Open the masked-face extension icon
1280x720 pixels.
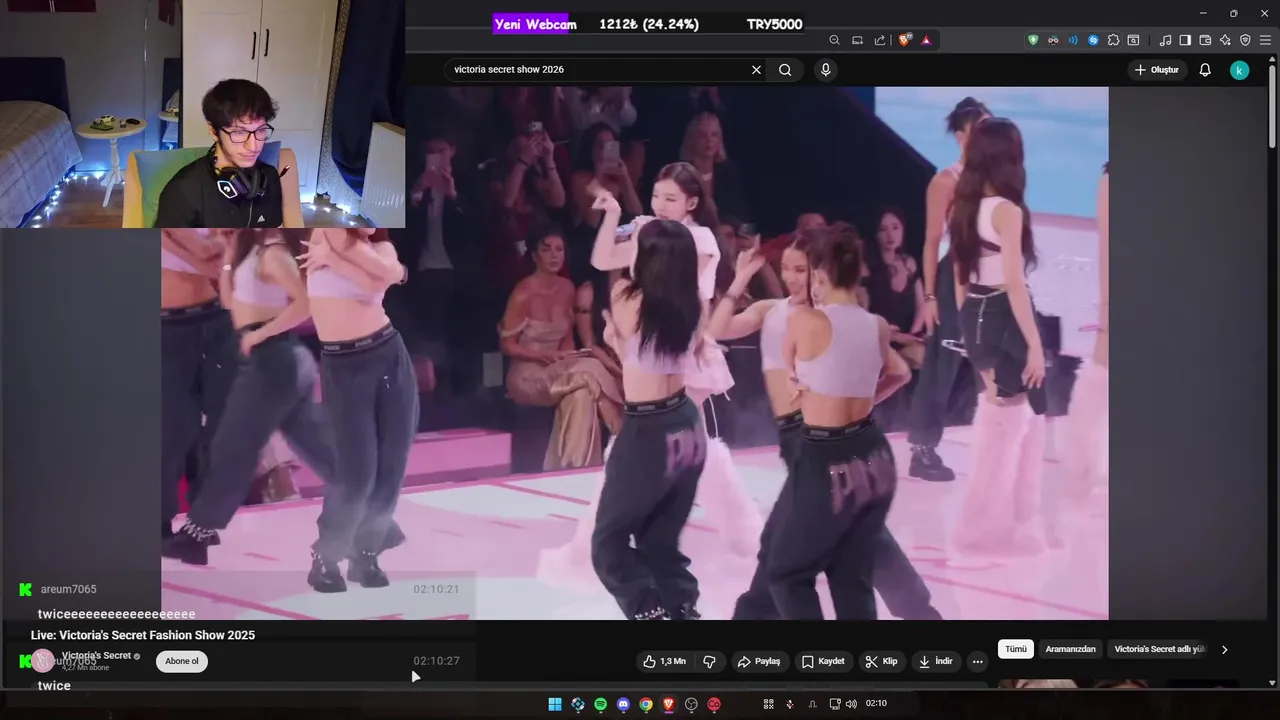(1053, 40)
